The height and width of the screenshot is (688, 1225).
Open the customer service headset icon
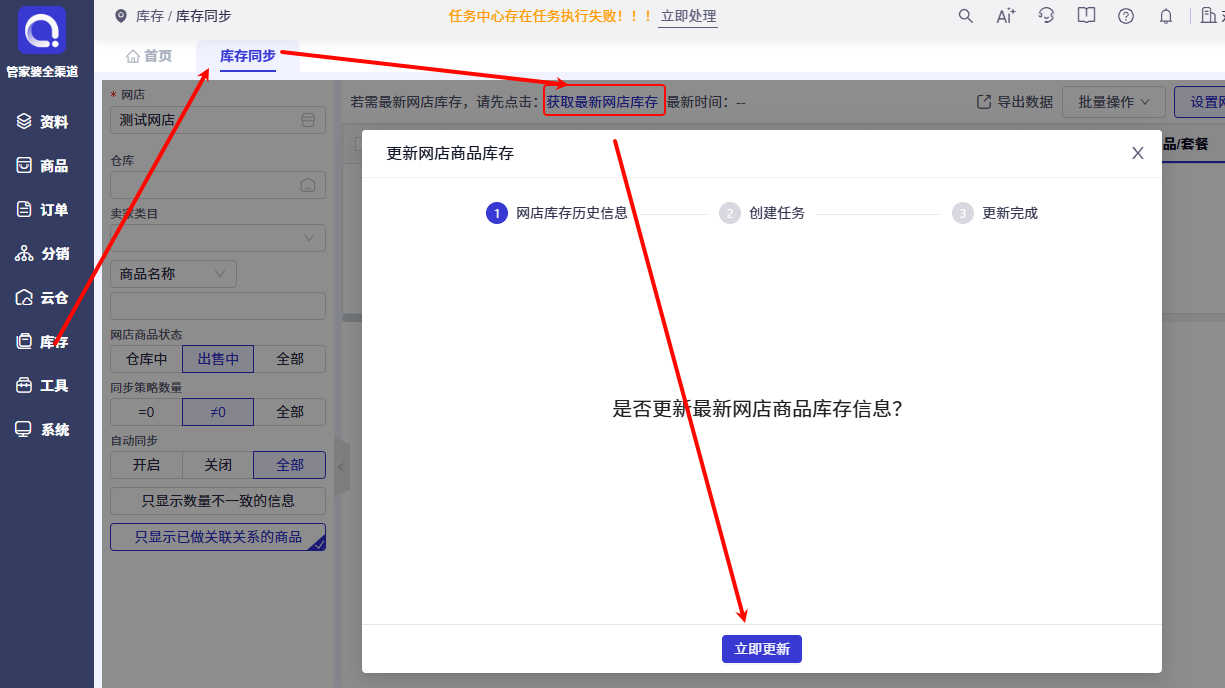tap(1046, 16)
